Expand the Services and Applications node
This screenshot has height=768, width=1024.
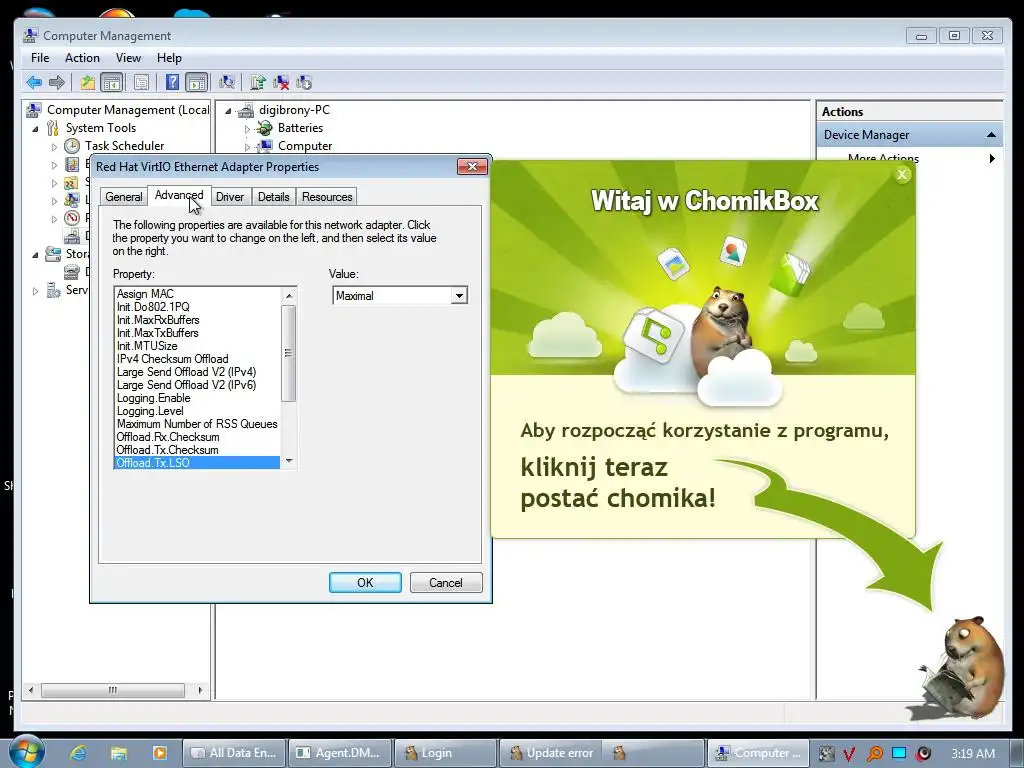pyautogui.click(x=35, y=291)
